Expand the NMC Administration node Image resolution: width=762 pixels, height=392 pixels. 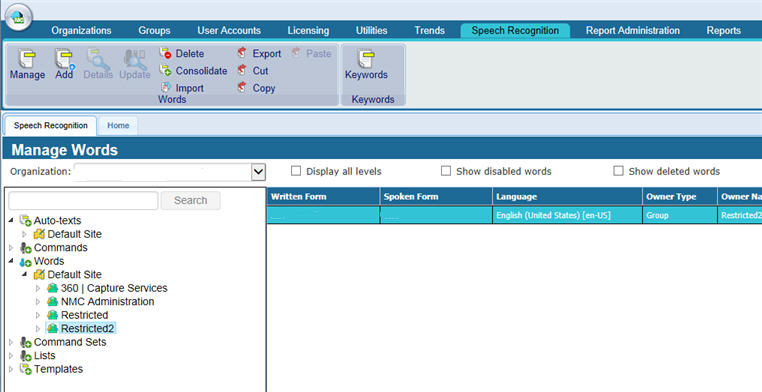tap(38, 302)
